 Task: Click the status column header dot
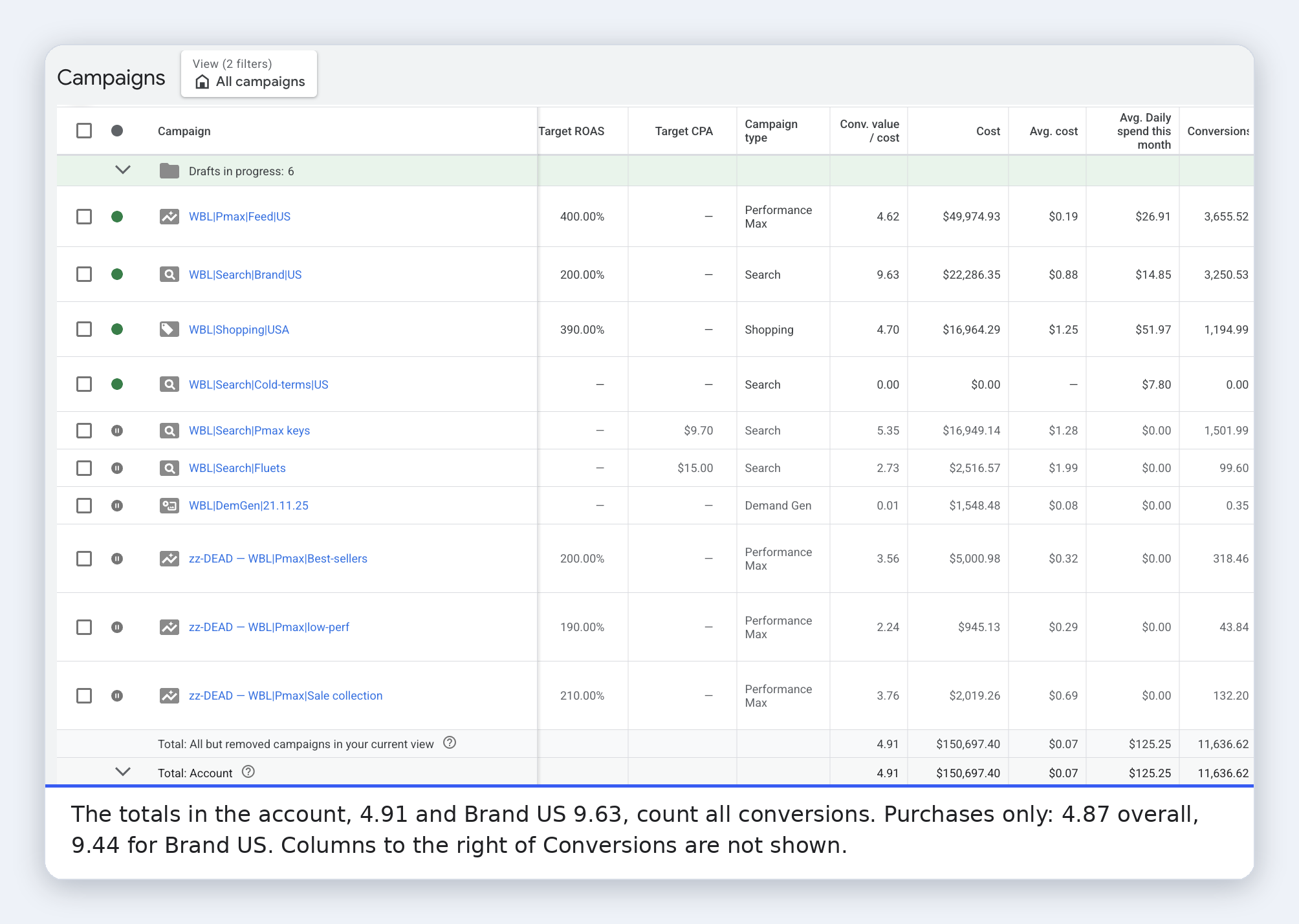(117, 131)
